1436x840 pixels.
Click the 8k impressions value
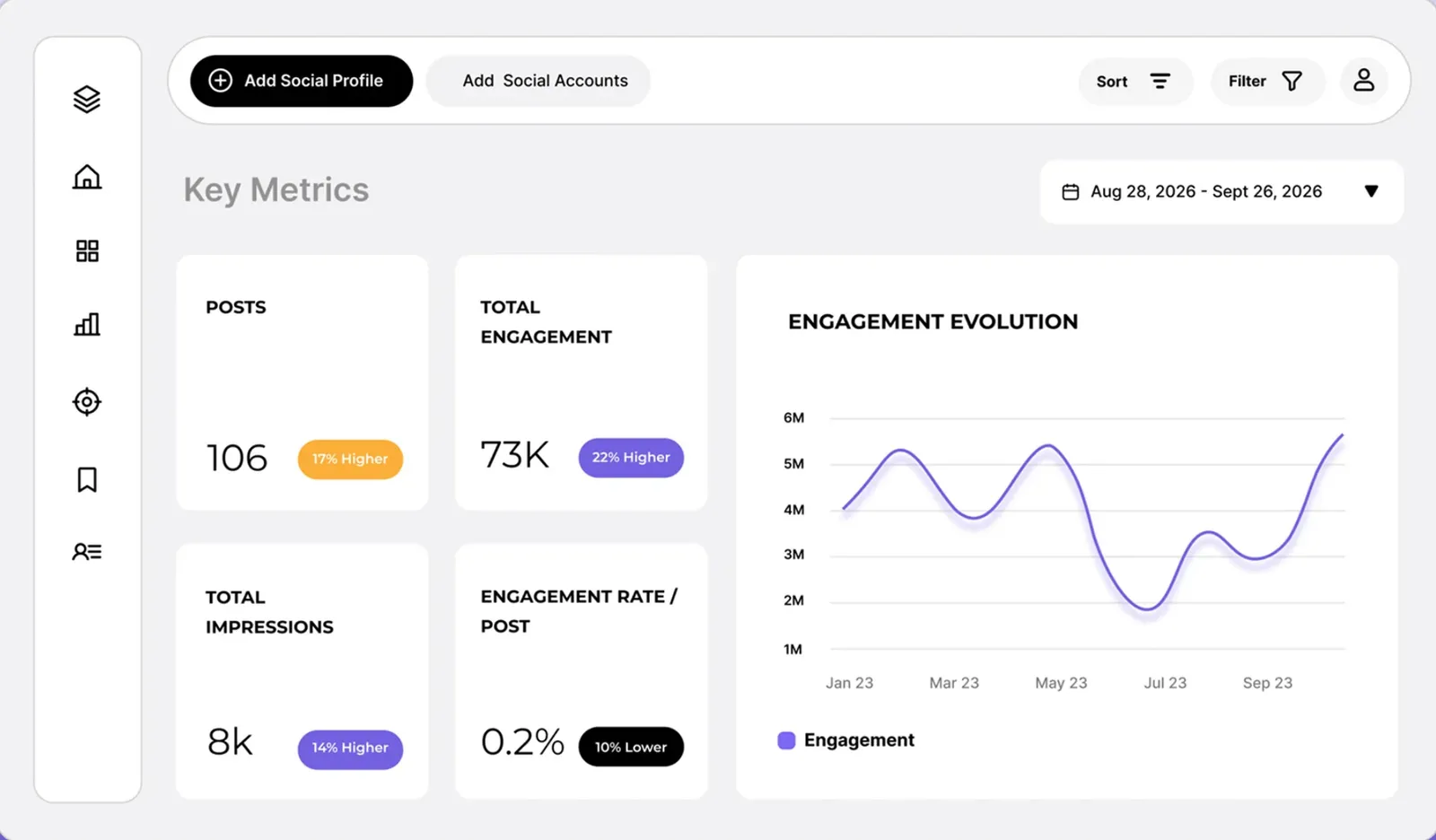[x=230, y=742]
